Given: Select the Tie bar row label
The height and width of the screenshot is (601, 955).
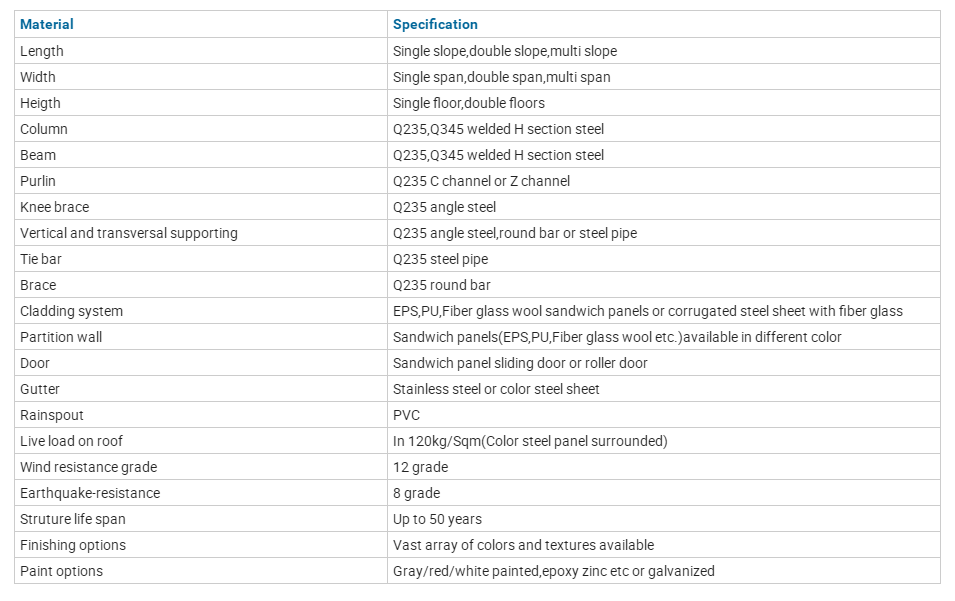Looking at the screenshot, I should [40, 259].
